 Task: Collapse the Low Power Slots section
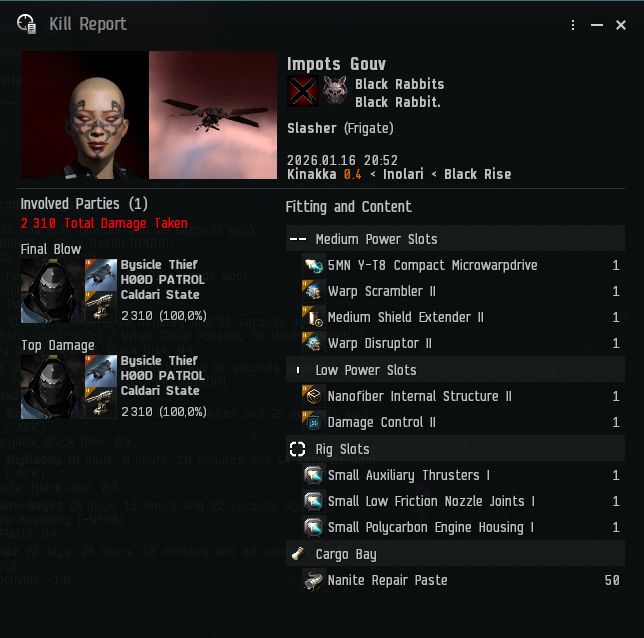[x=455, y=370]
